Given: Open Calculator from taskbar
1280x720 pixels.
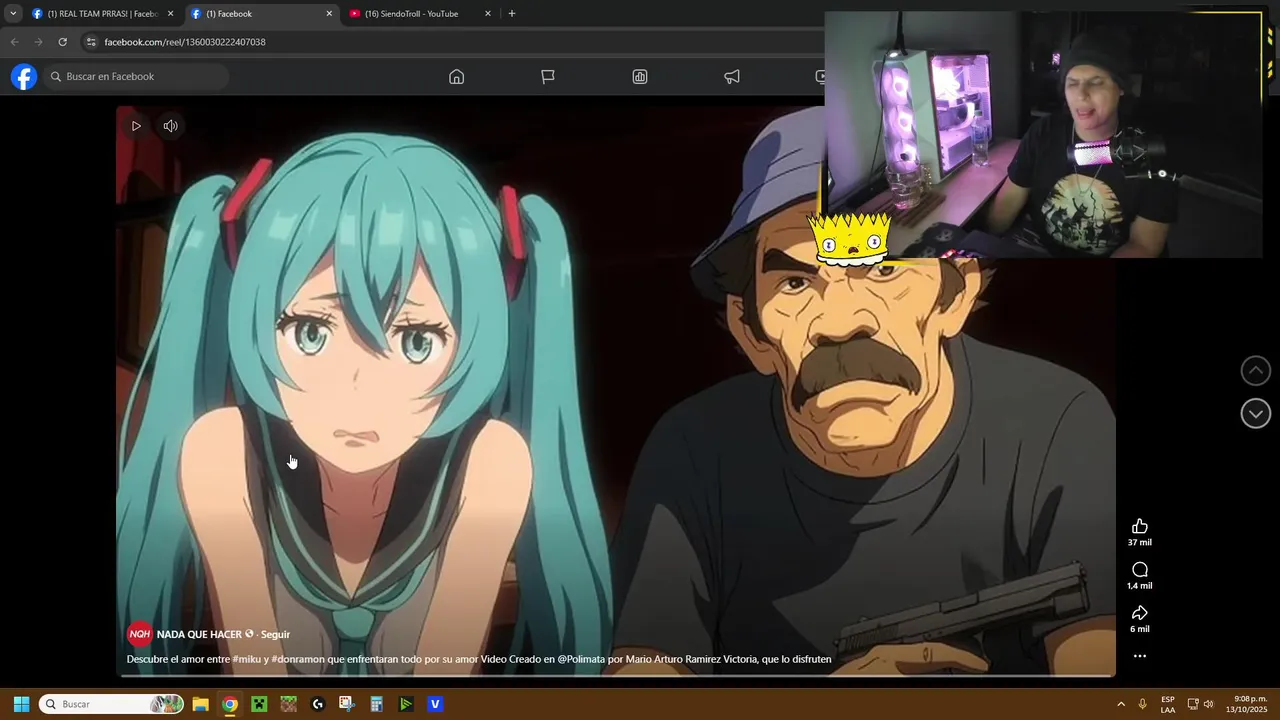Looking at the screenshot, I should click(376, 704).
